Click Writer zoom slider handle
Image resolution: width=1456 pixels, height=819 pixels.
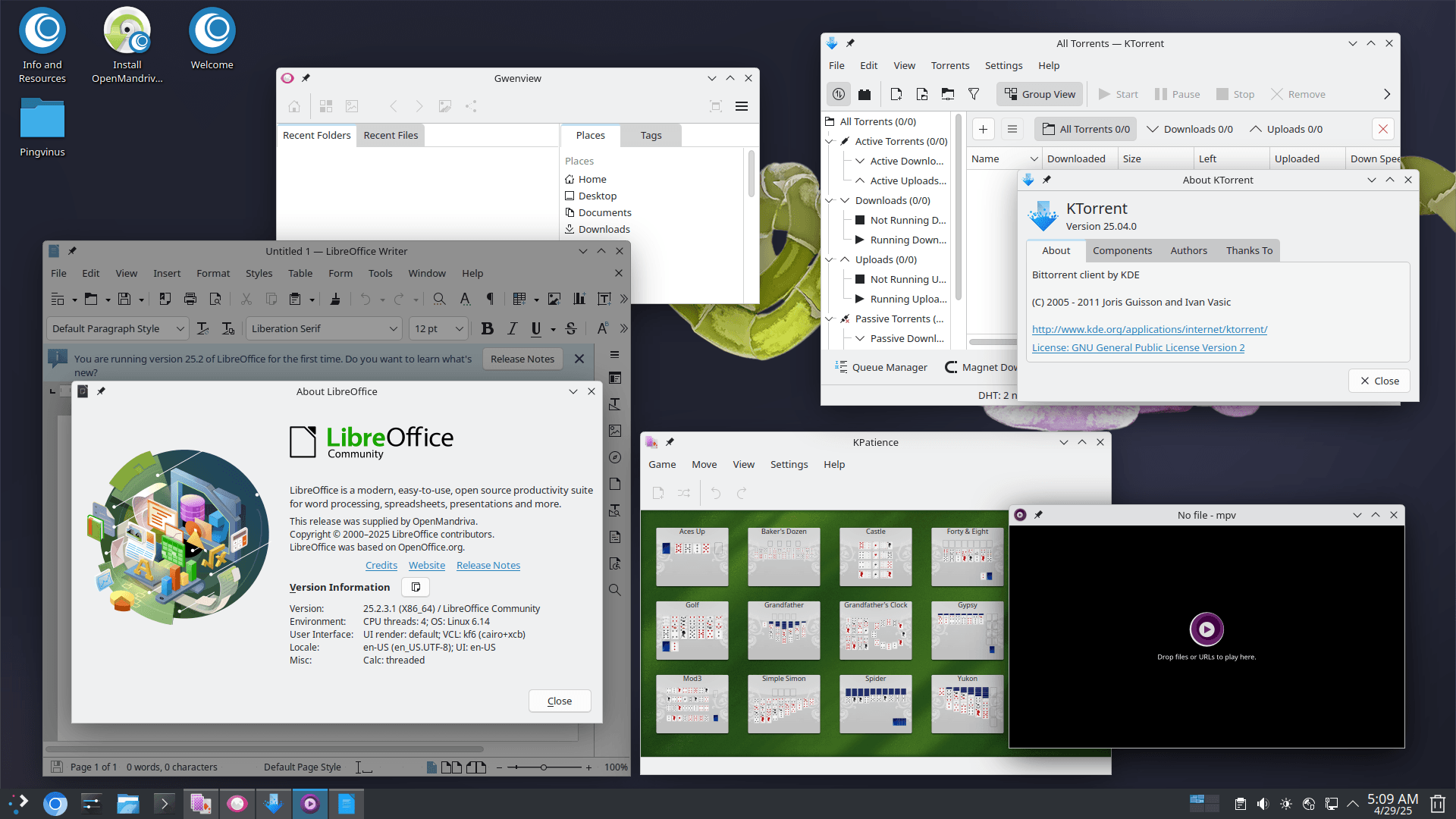click(x=543, y=767)
